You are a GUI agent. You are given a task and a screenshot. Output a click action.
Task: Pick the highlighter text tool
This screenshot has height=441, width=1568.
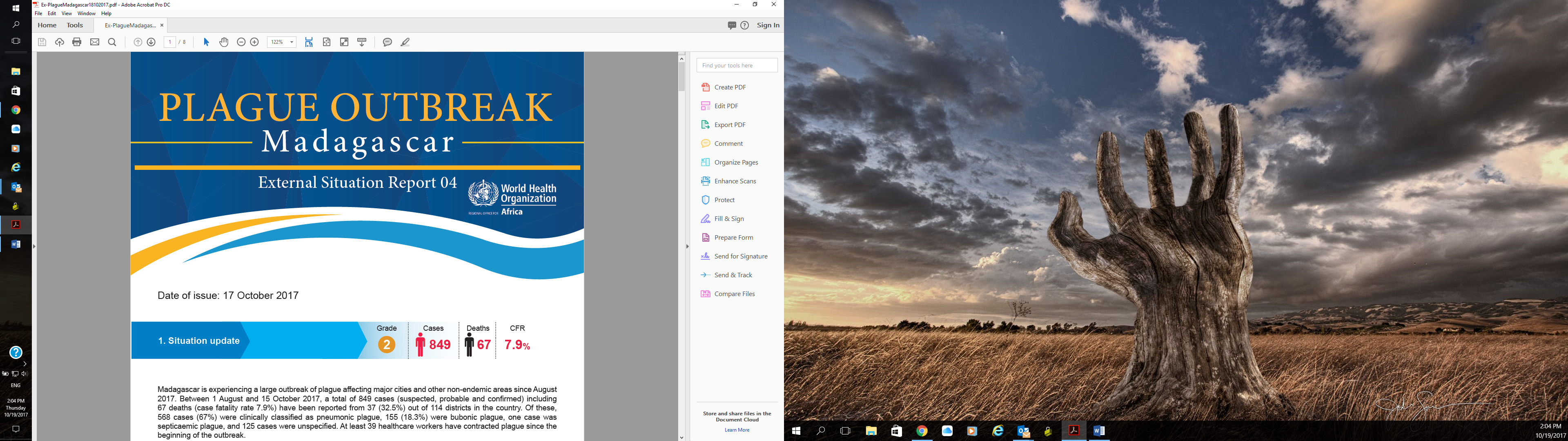[405, 42]
